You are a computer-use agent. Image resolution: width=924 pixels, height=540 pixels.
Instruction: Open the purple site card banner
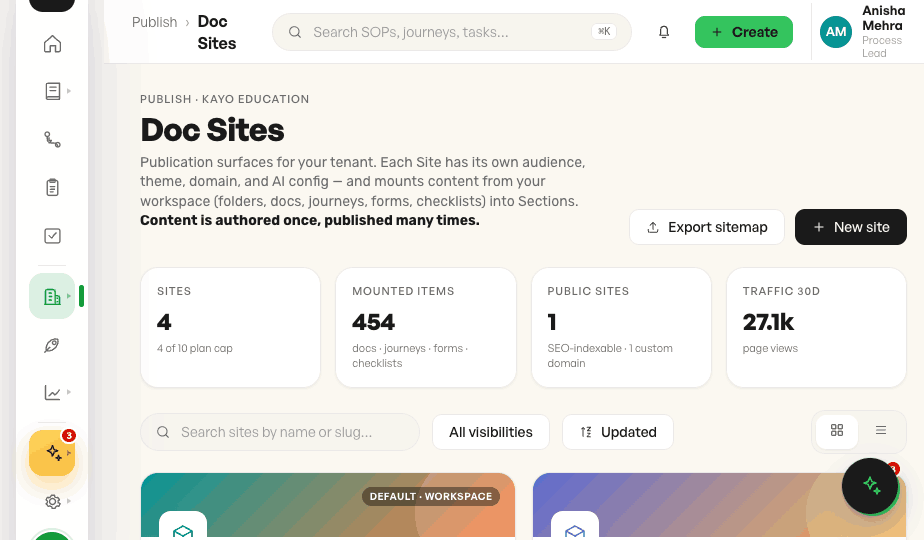pos(719,506)
